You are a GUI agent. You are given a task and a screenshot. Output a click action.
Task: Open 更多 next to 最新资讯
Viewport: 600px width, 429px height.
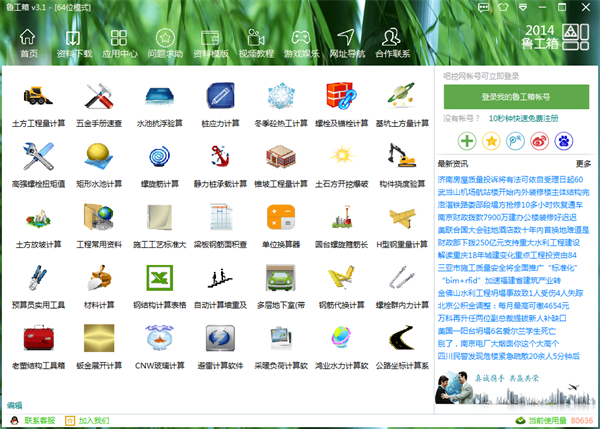click(583, 163)
